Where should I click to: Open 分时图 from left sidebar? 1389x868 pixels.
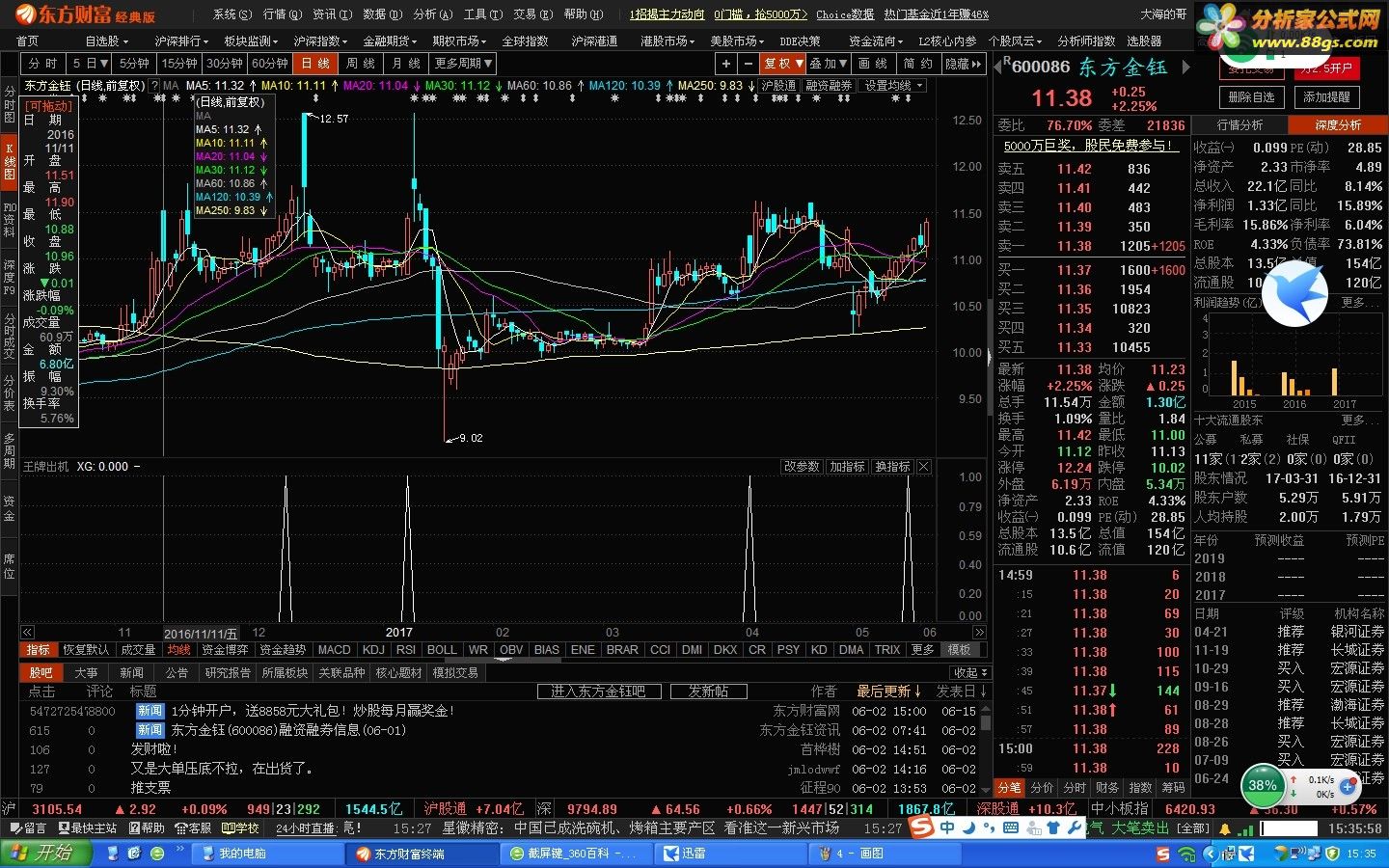coord(10,104)
